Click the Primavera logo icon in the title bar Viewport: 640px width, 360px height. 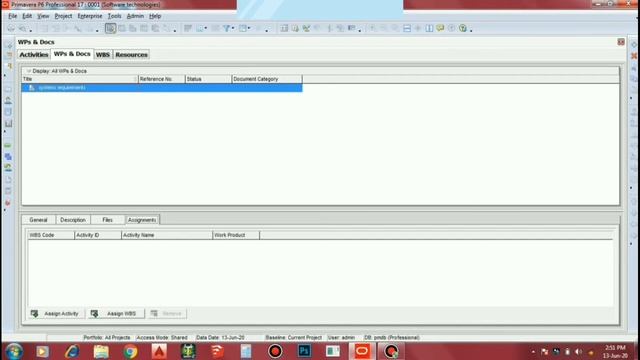5,4
